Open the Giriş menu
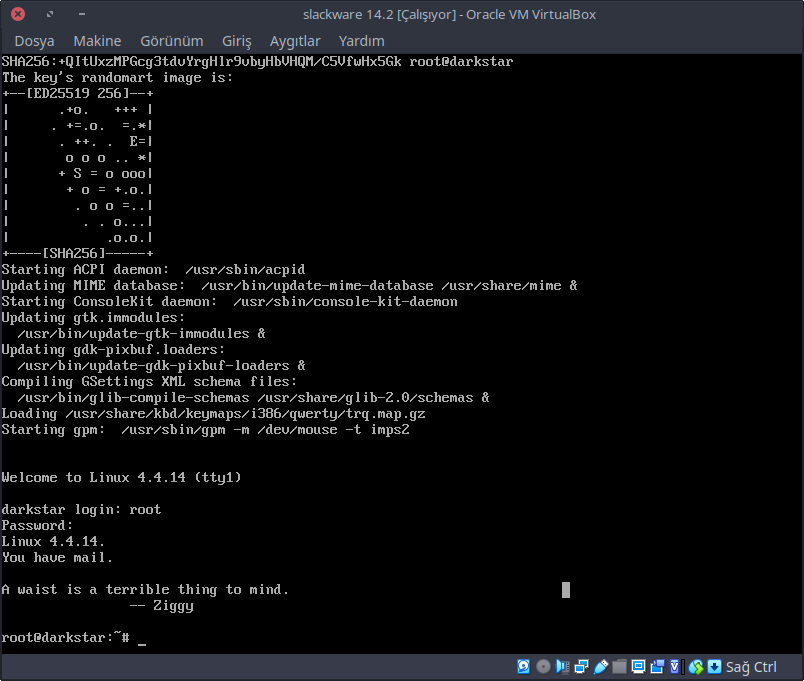804x681 pixels. (x=237, y=41)
